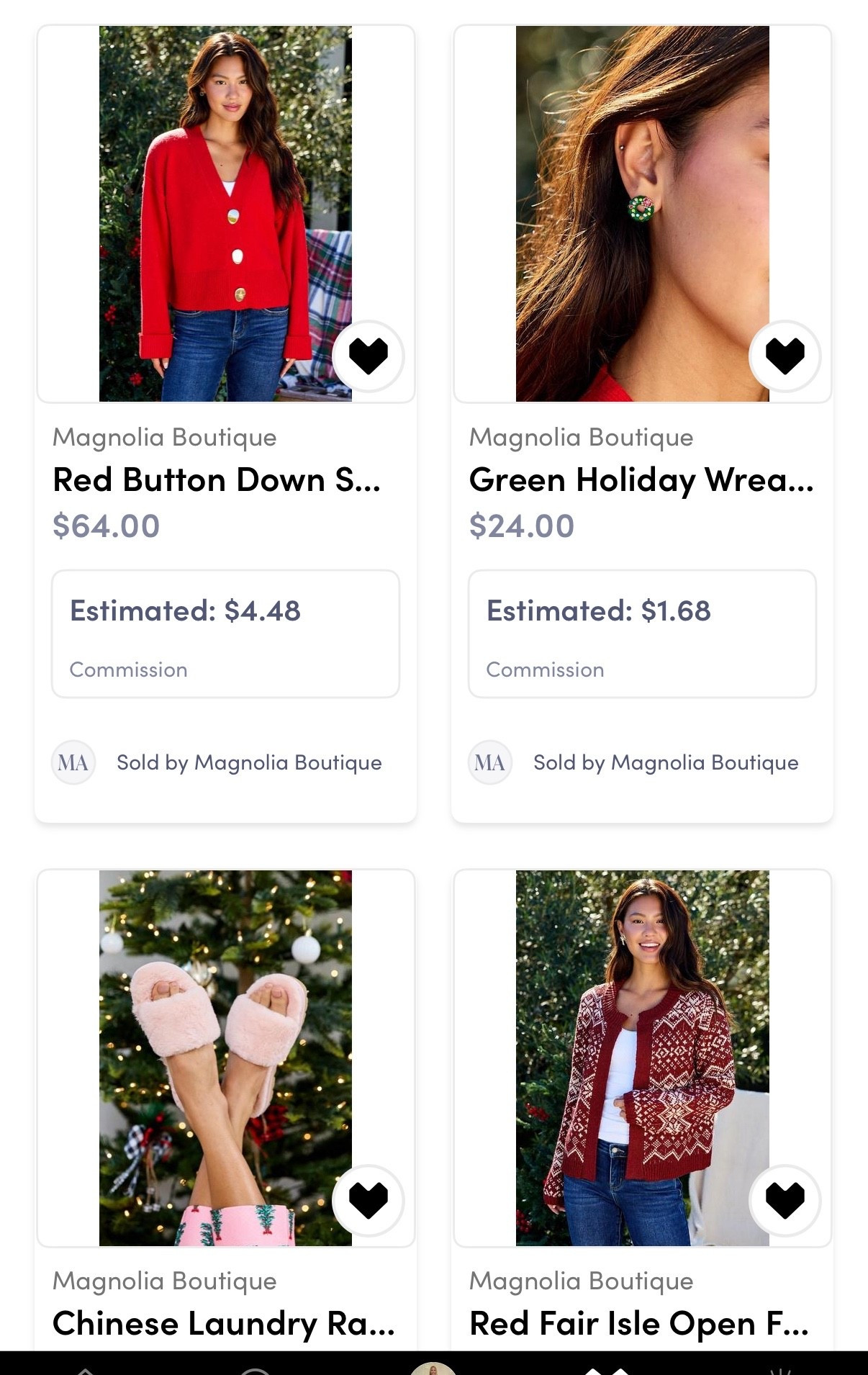This screenshot has width=868, height=1375.
Task: Open Sold by Magnolia Boutique on earrings card
Action: [x=665, y=762]
